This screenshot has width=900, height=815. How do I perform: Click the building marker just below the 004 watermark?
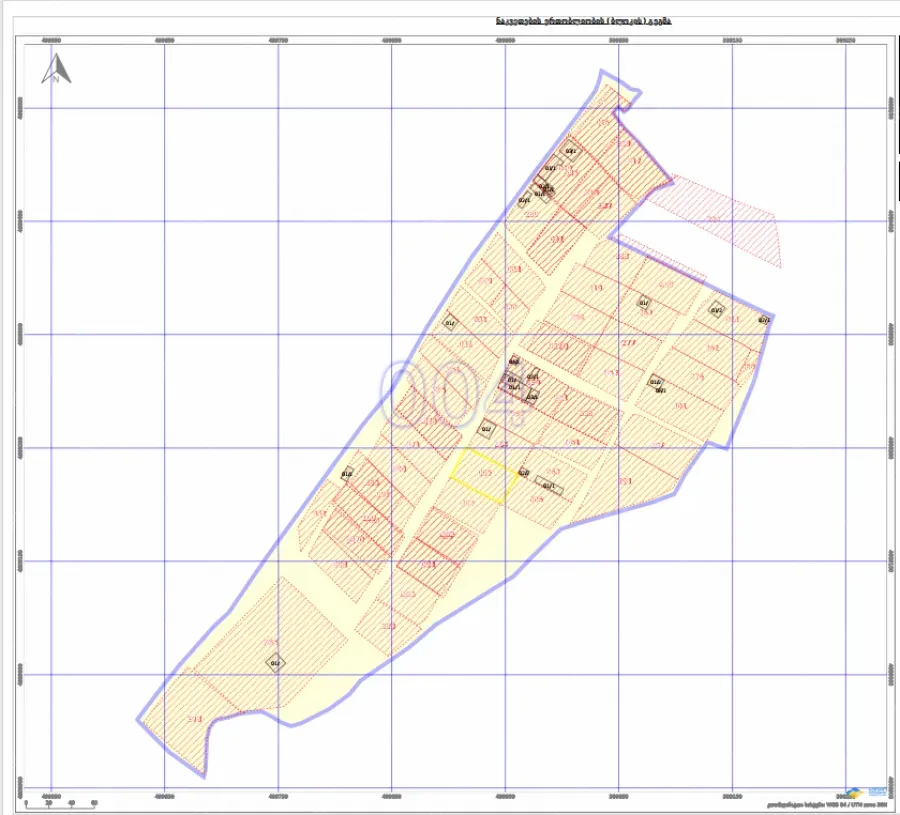[x=486, y=430]
